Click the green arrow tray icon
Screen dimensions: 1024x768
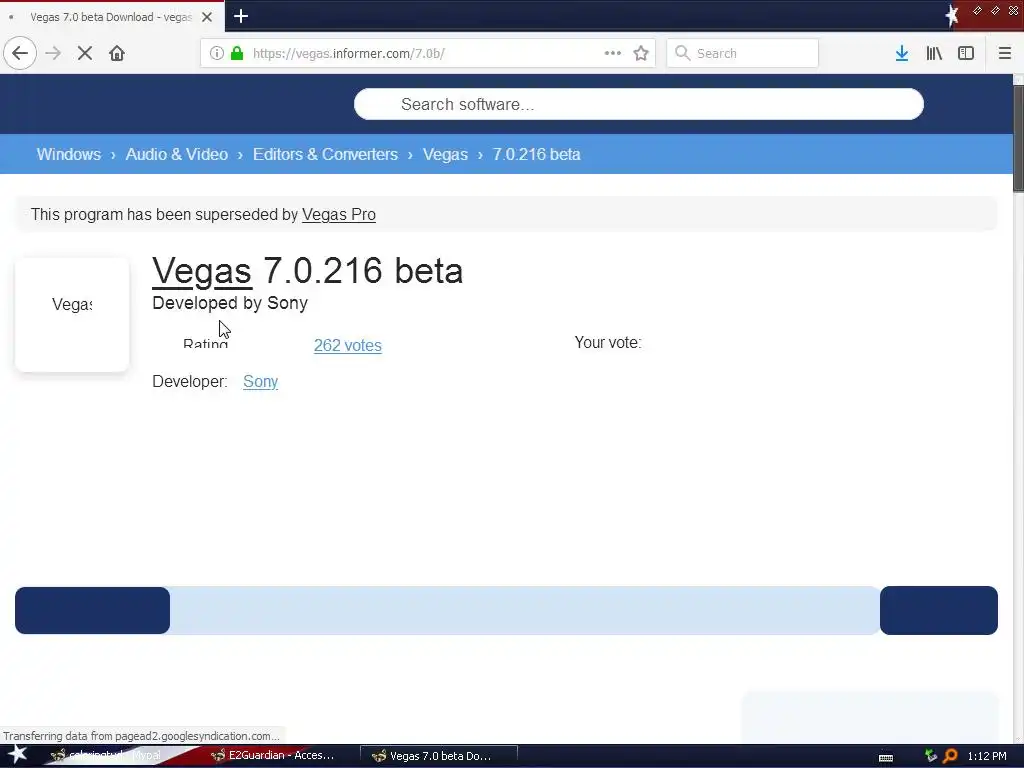(931, 756)
